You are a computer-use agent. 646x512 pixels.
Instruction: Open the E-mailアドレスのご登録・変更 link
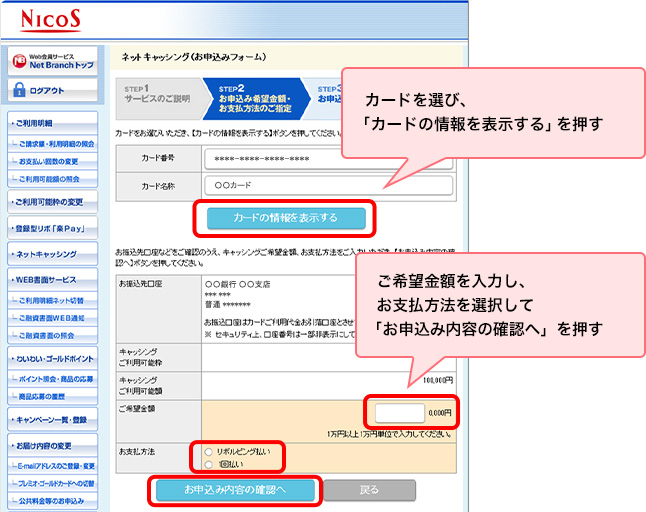pos(56,466)
